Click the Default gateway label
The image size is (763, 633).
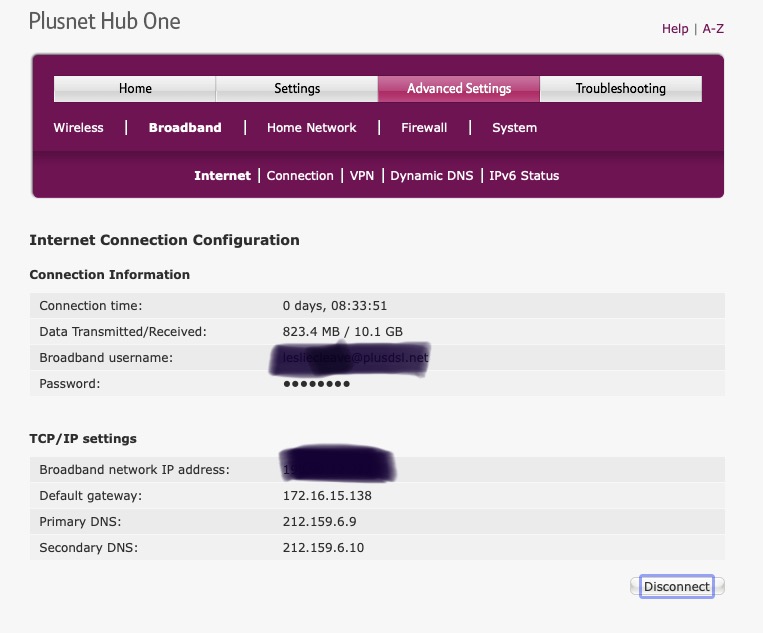(x=91, y=496)
